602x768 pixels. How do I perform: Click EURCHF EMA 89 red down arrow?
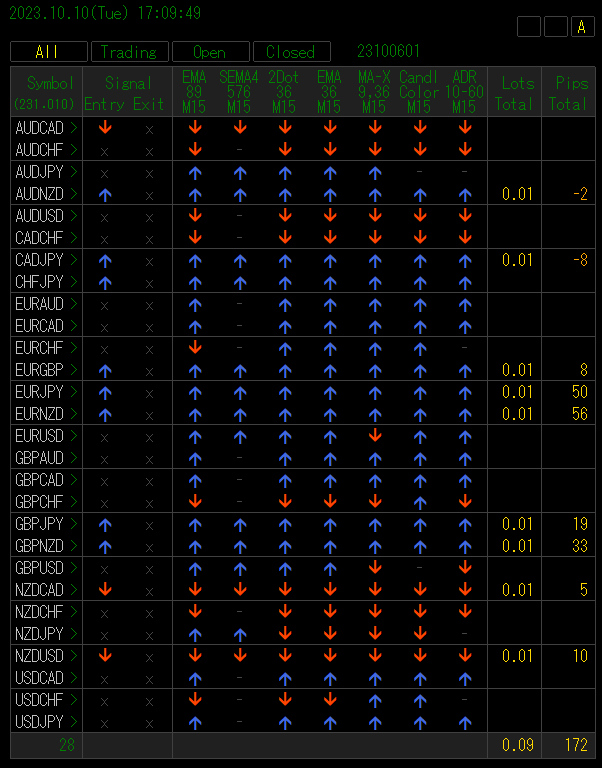pyautogui.click(x=195, y=348)
